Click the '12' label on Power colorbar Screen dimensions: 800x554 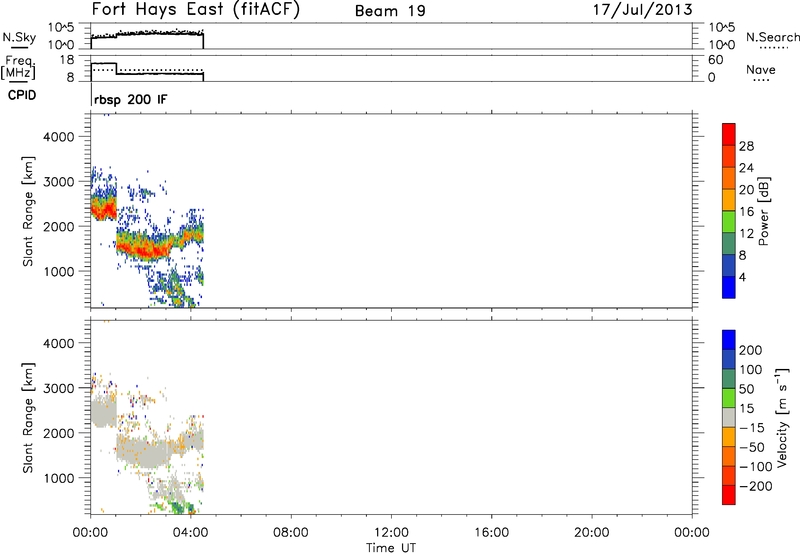pos(746,234)
